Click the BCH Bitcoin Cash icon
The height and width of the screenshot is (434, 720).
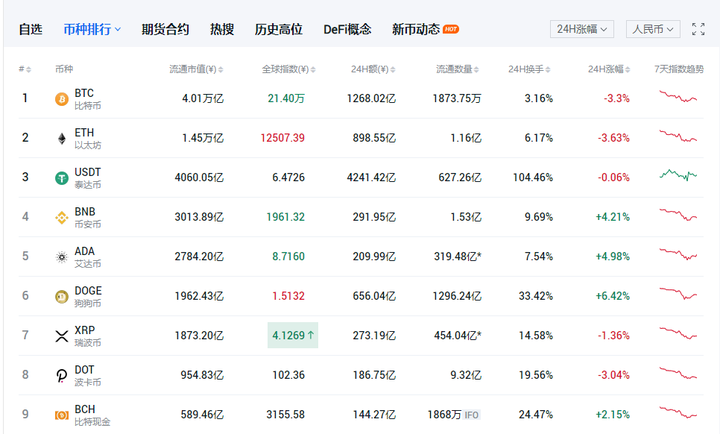coord(62,415)
